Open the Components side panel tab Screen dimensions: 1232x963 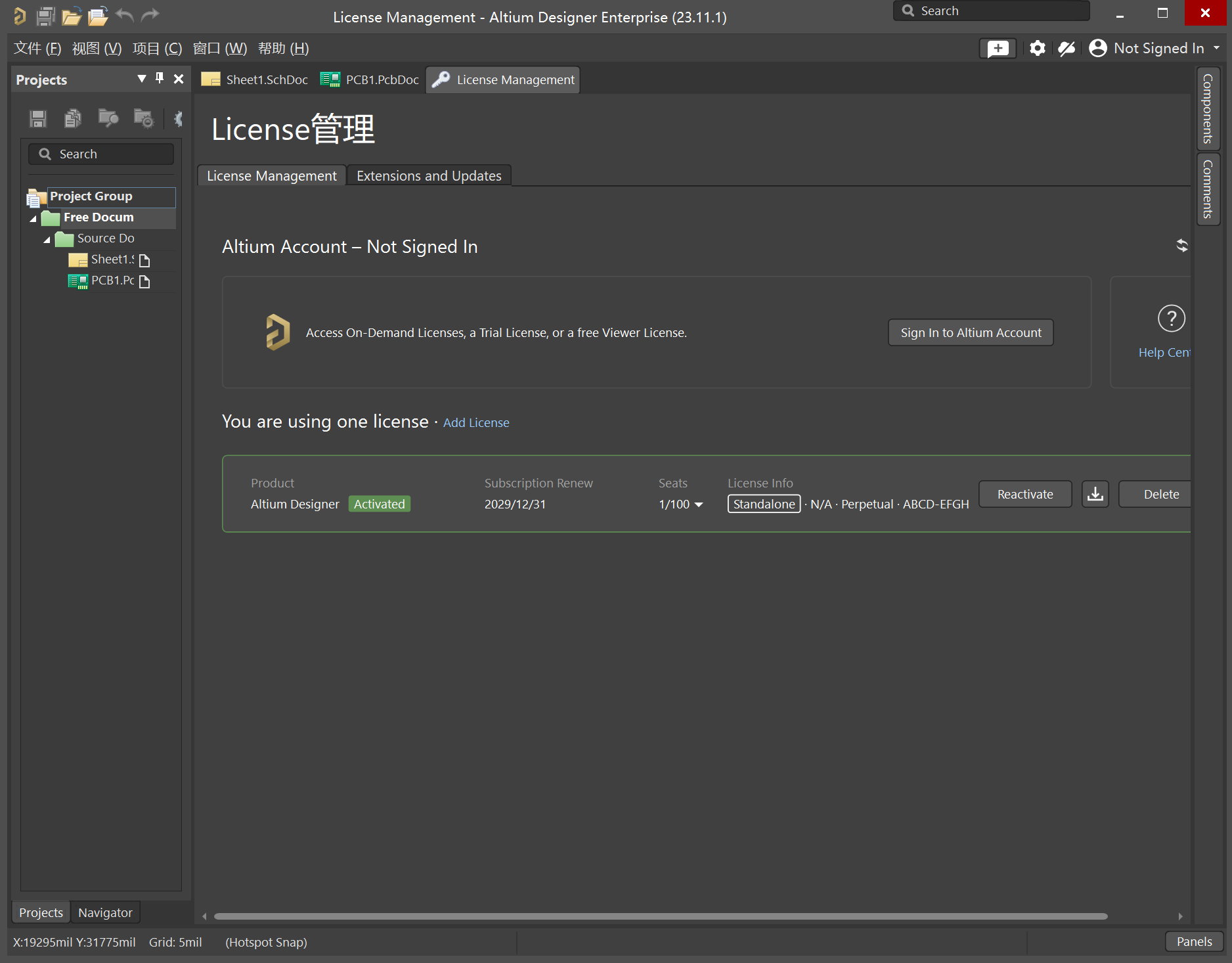click(1208, 108)
